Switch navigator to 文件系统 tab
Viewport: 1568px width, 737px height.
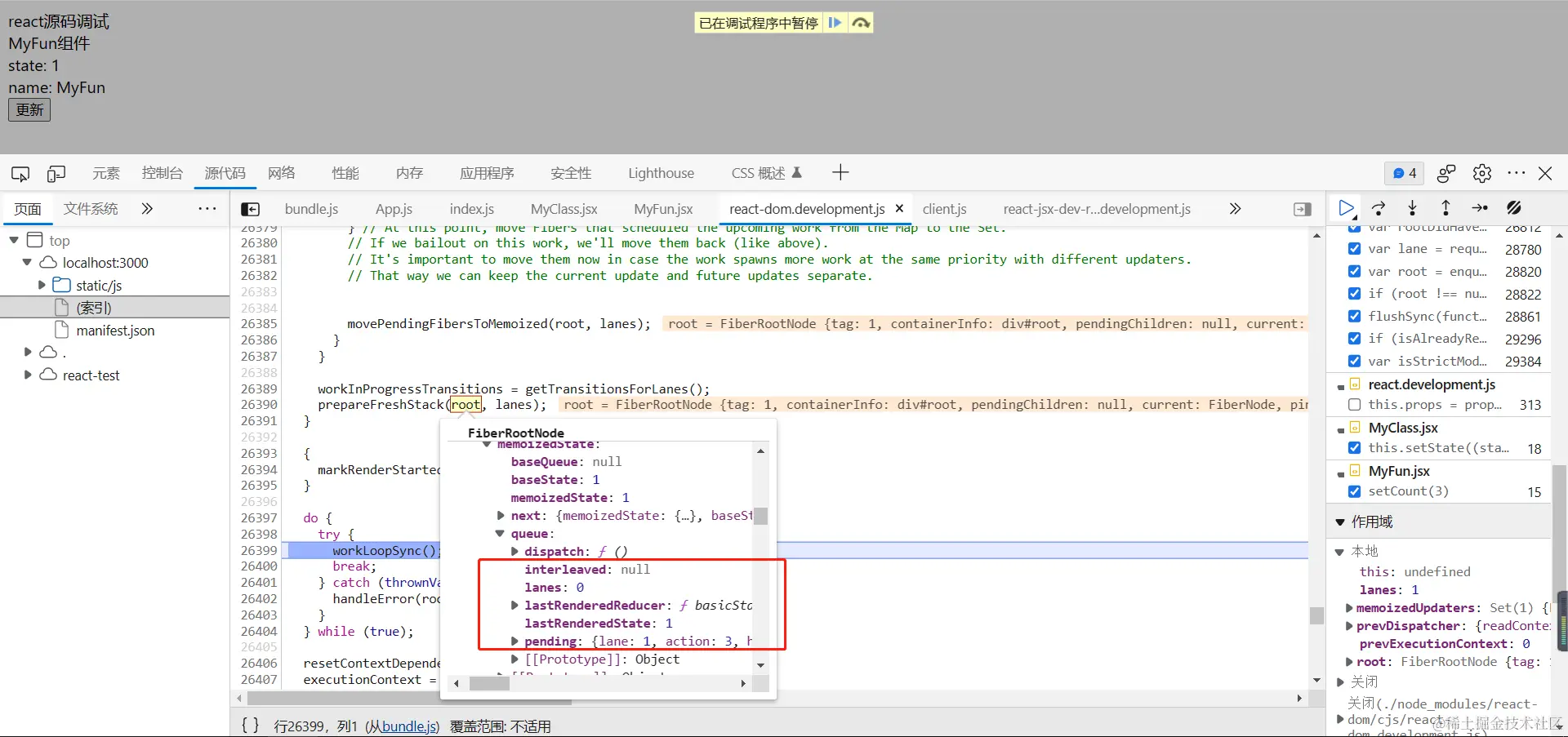coord(91,209)
